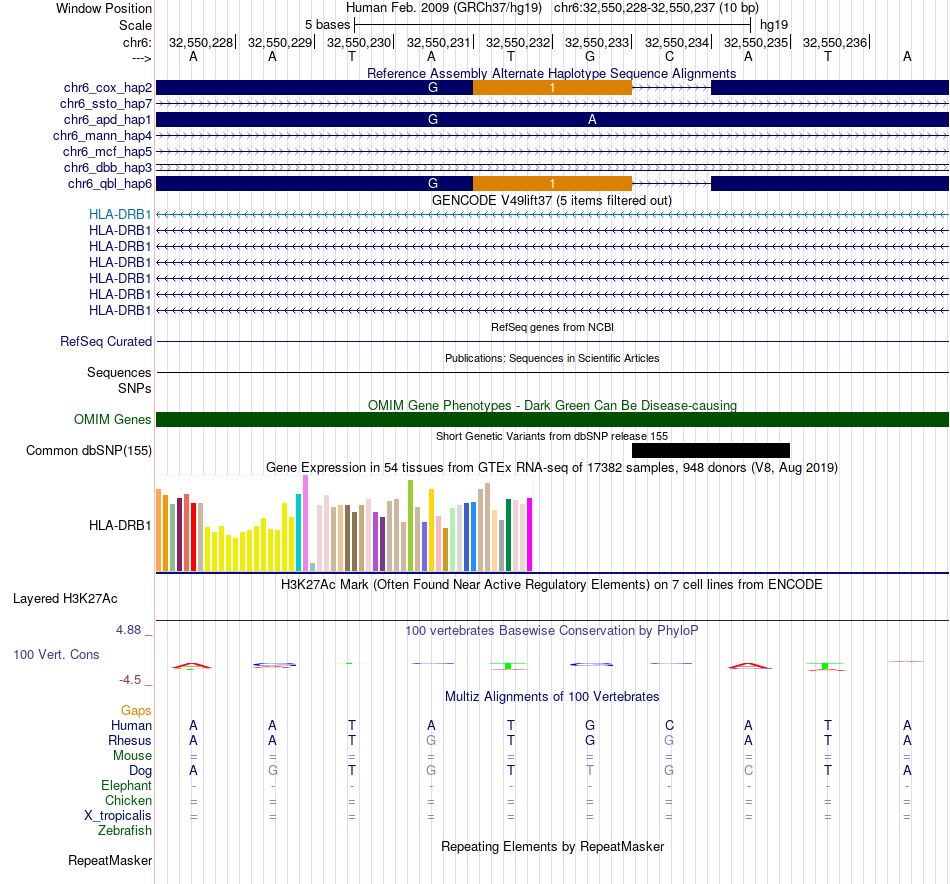Click the black dbSNP variant bar
The height and width of the screenshot is (884, 950).
click(x=711, y=450)
